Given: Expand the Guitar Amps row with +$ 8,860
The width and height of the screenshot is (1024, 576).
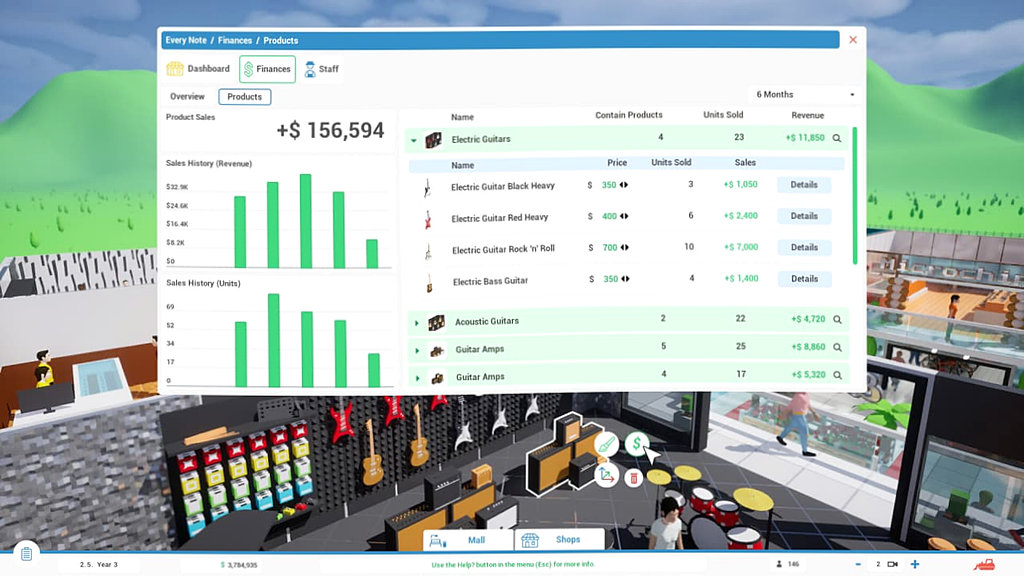Looking at the screenshot, I should (417, 351).
